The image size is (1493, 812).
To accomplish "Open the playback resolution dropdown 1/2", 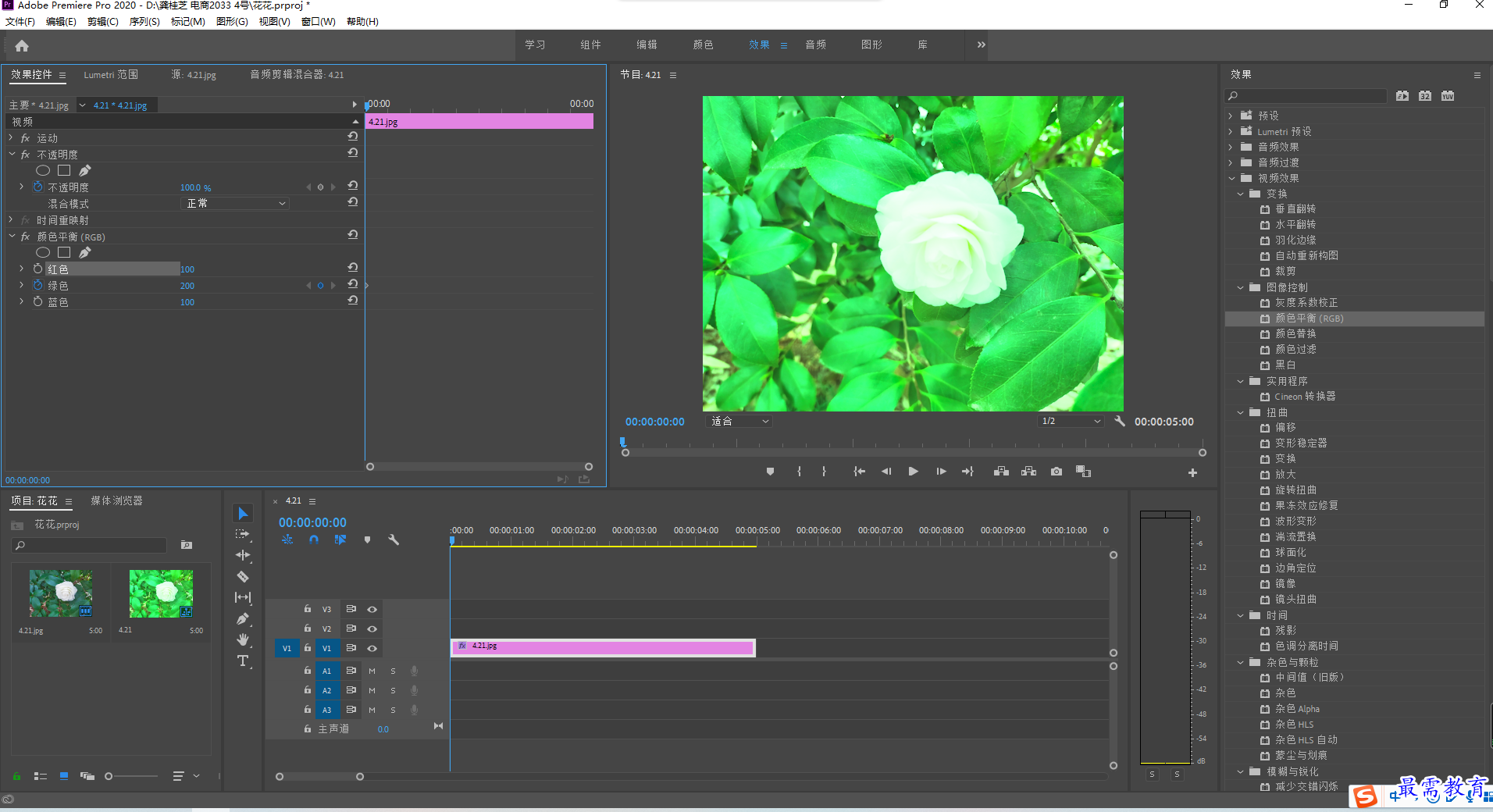I will tap(1071, 421).
